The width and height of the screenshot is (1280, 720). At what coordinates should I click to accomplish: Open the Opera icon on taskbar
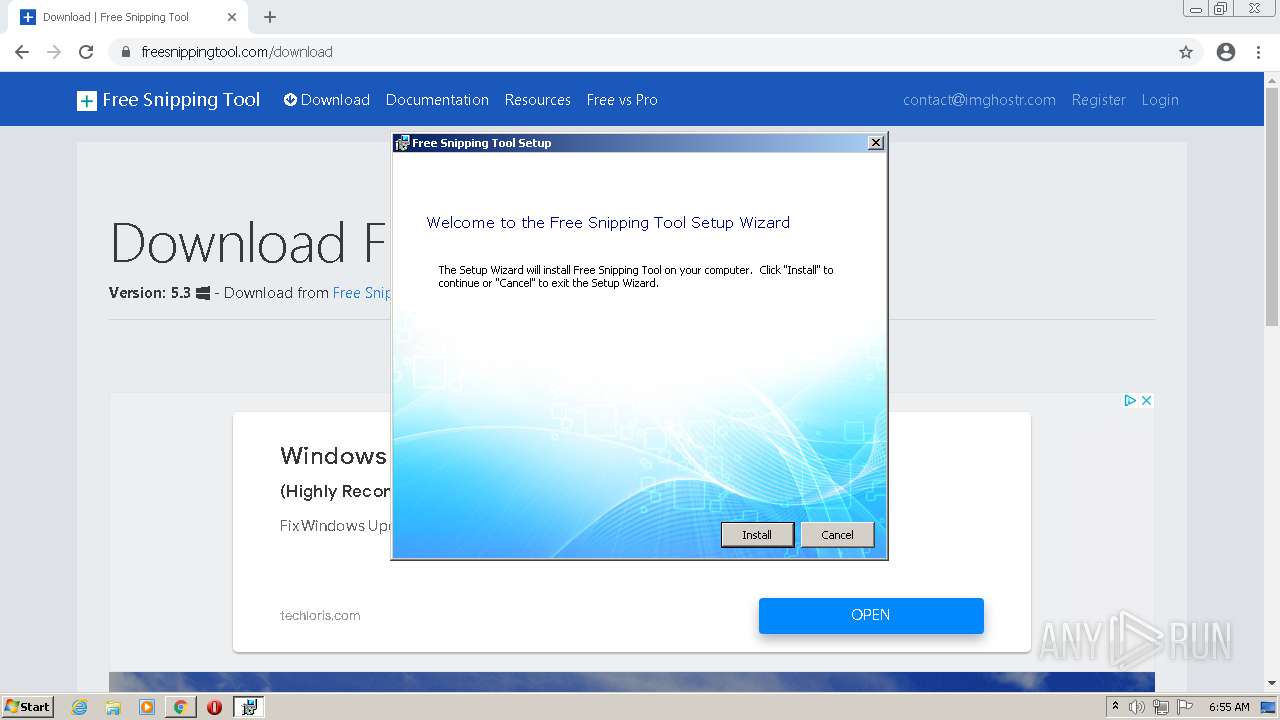(214, 707)
